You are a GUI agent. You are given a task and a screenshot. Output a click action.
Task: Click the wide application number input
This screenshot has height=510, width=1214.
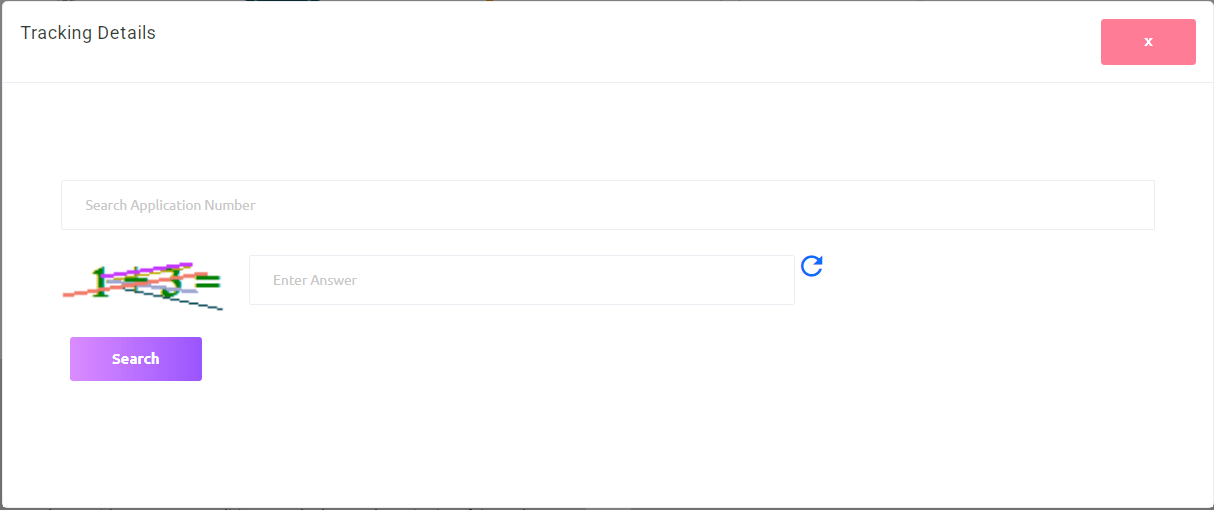(607, 205)
